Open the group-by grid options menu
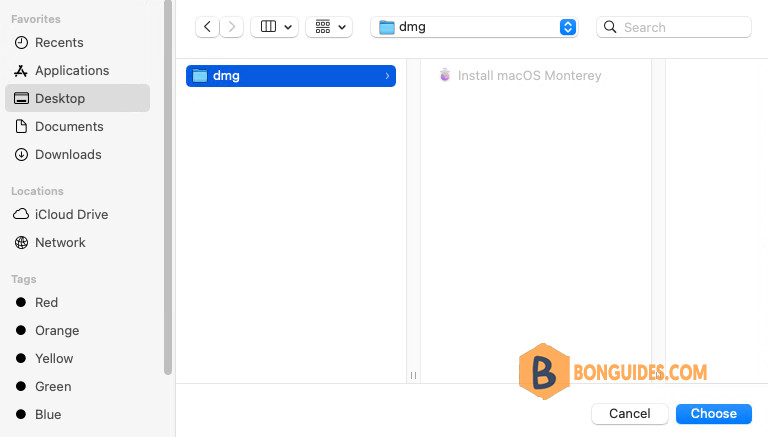This screenshot has height=437, width=768. click(329, 27)
